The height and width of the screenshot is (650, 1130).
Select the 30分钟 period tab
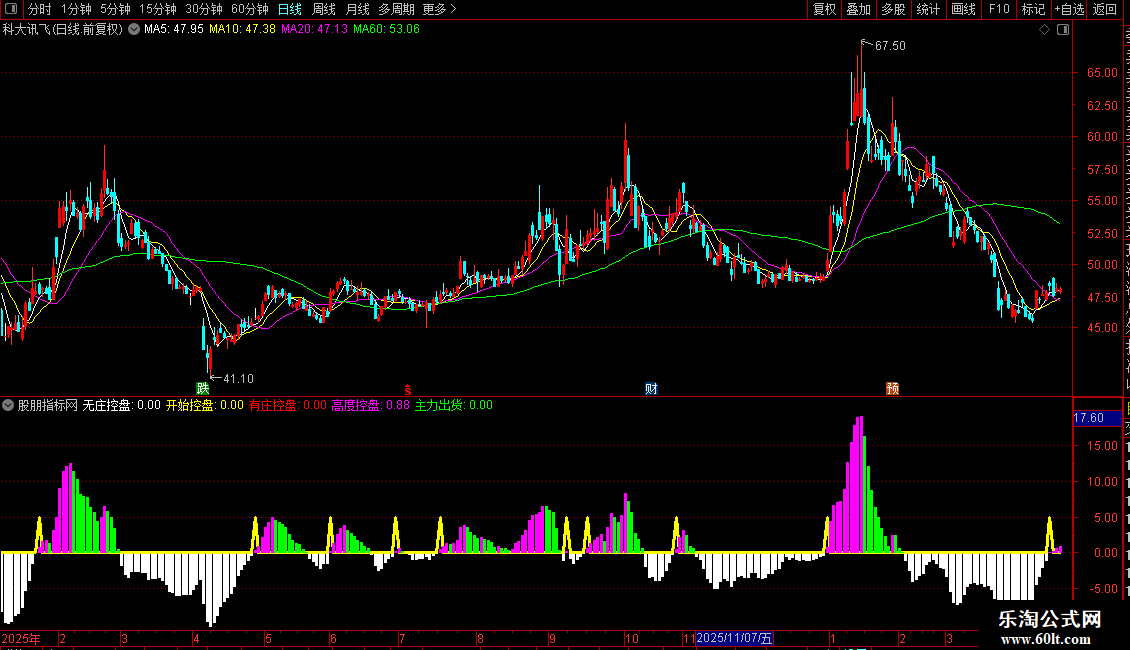tap(204, 9)
